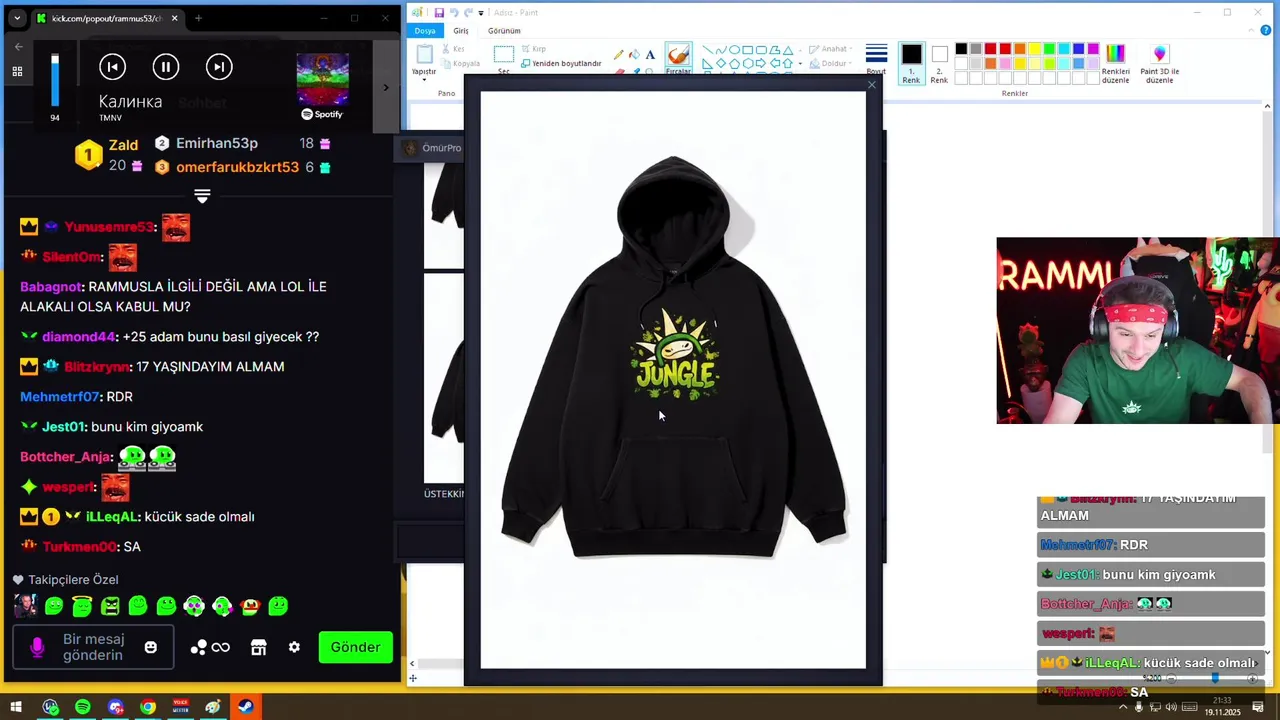Click username diamond44 in chat
1280x720 pixels.
[x=78, y=337]
